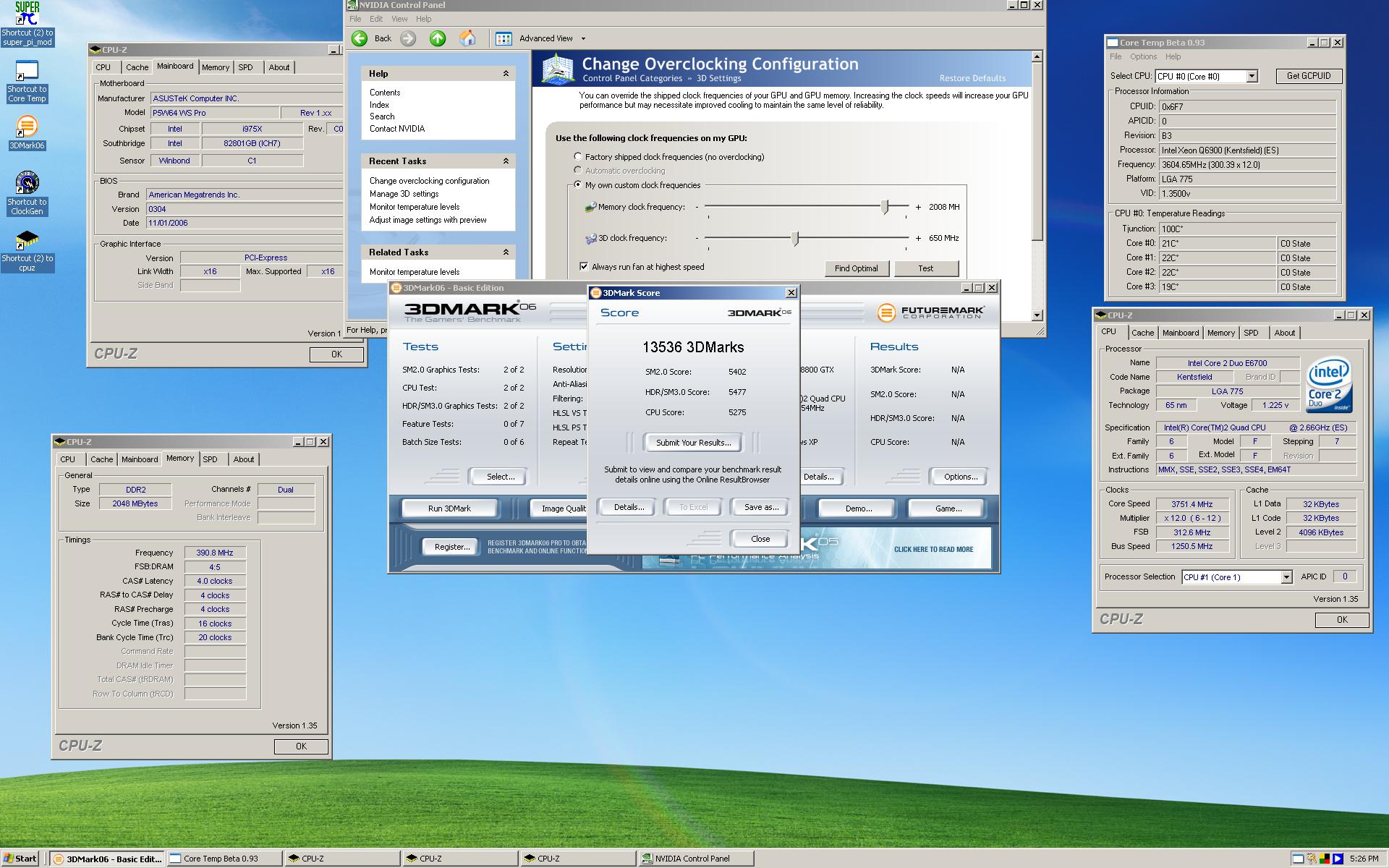This screenshot has height=868, width=1389.
Task: Collapse the Related Tasks section
Action: click(506, 252)
